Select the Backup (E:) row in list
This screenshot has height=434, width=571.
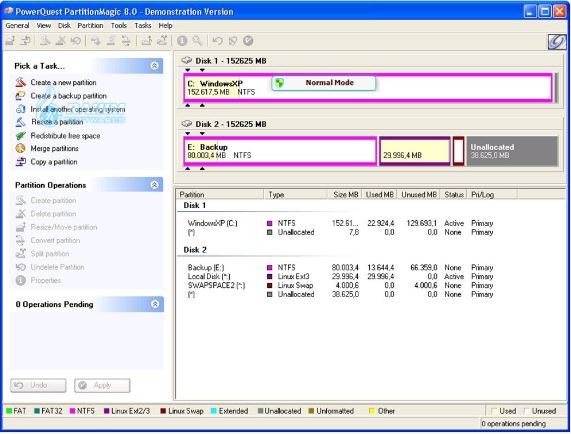coord(340,268)
